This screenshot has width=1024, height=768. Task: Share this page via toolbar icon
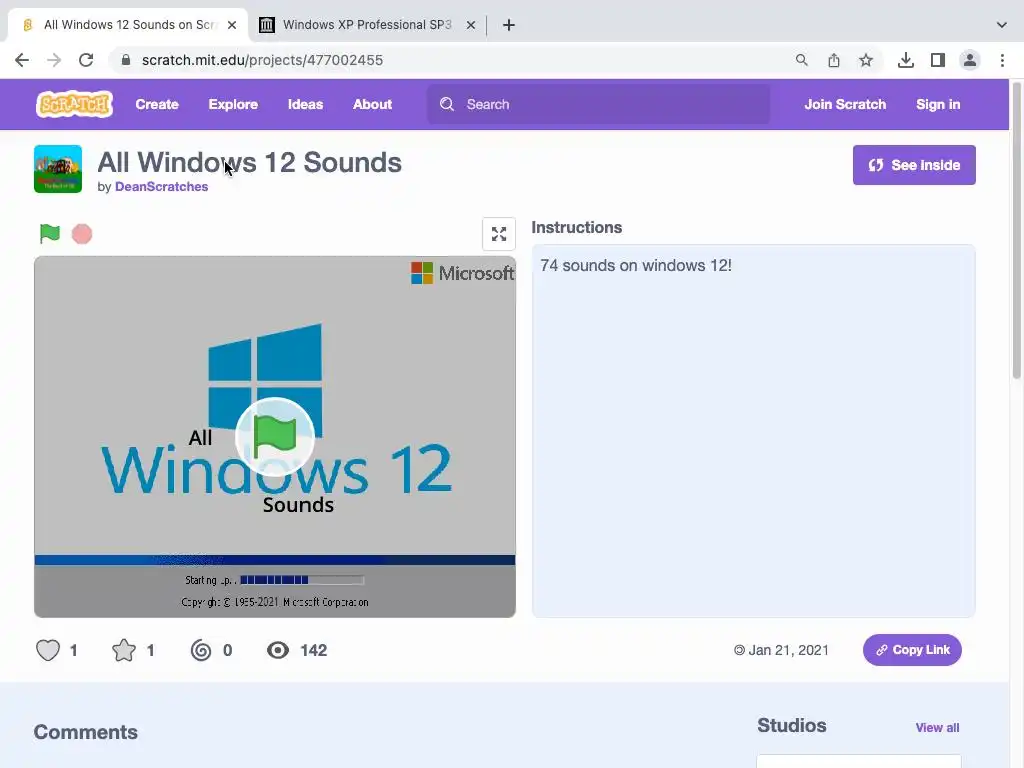(x=834, y=60)
